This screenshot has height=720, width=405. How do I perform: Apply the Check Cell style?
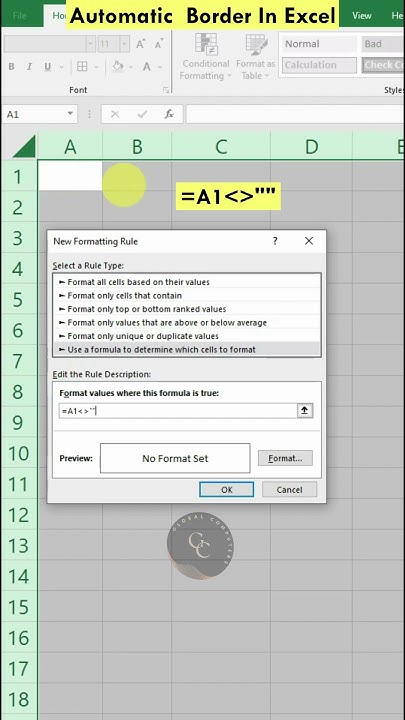pyautogui.click(x=383, y=65)
